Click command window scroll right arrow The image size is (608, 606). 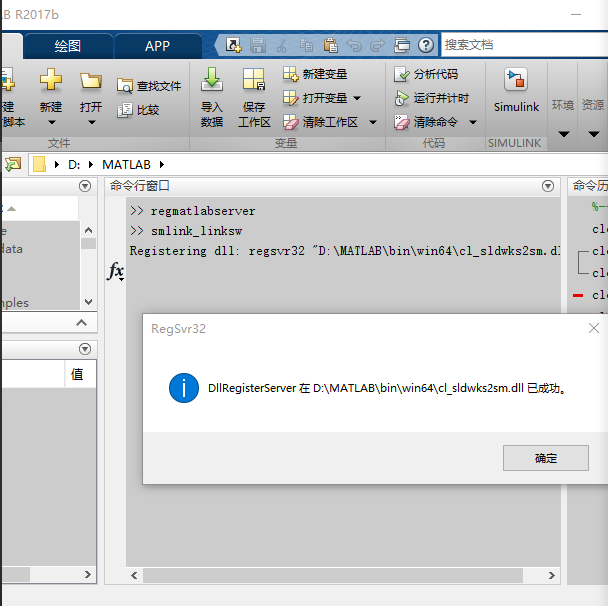(551, 575)
